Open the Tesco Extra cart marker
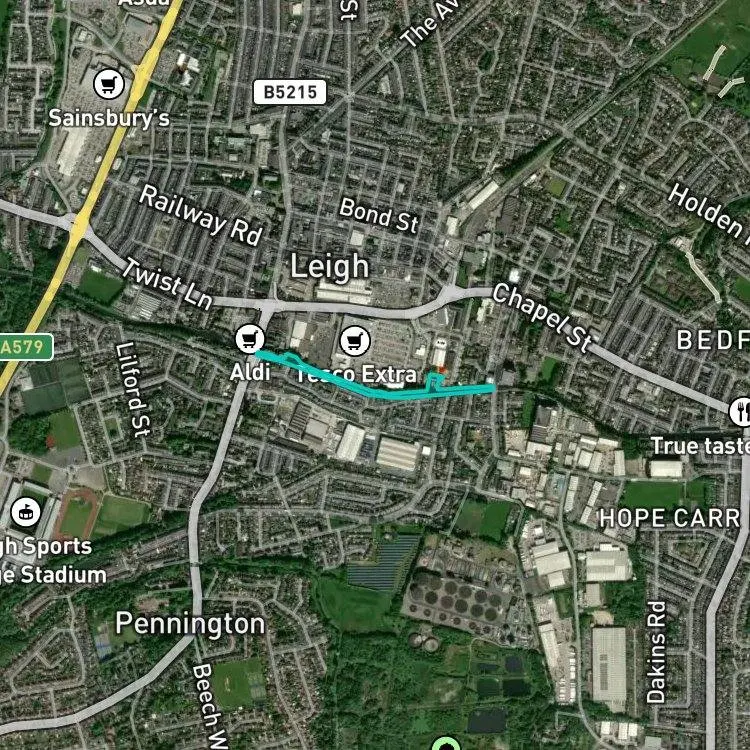 click(x=354, y=341)
